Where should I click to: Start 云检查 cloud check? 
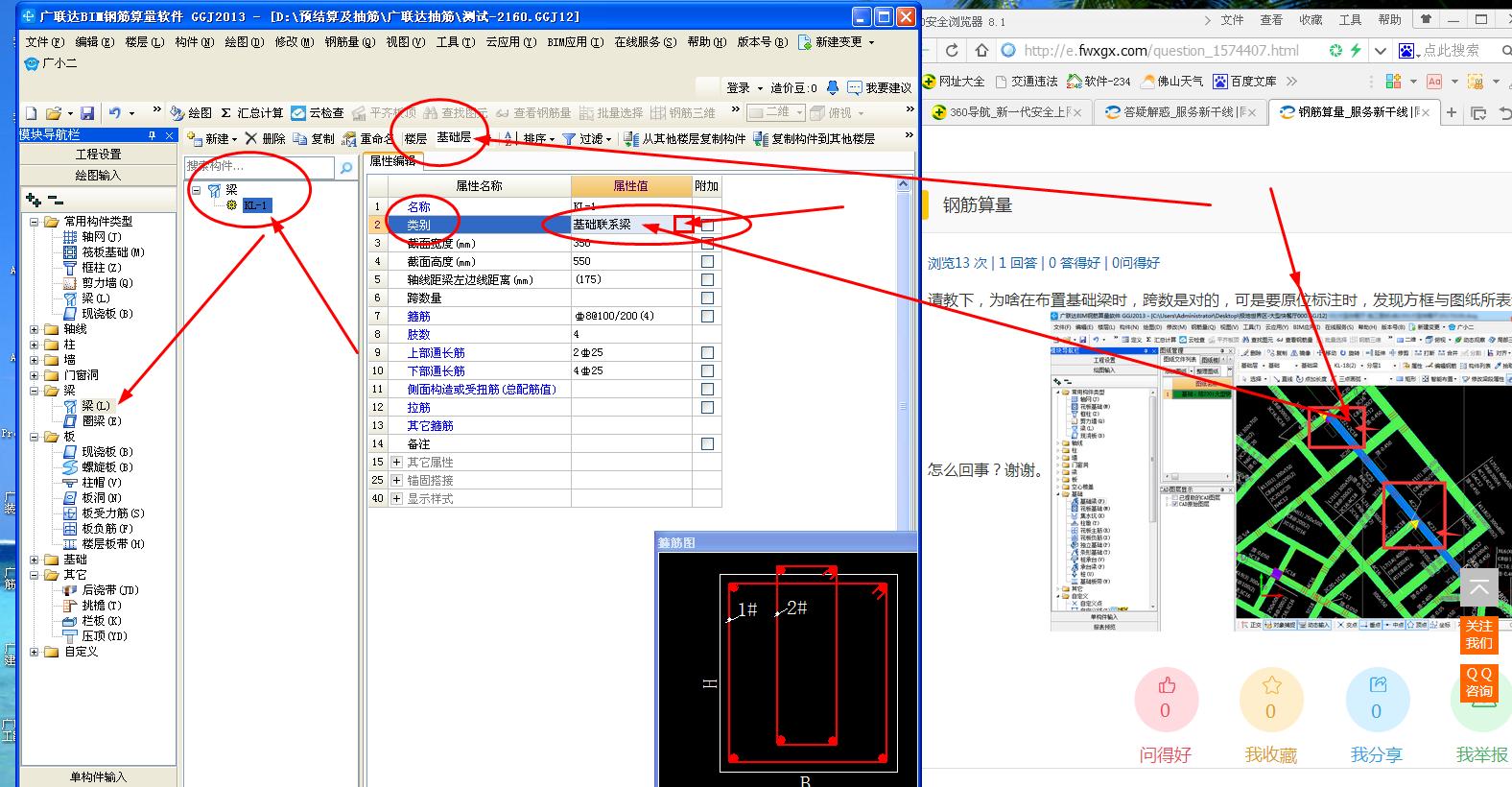[x=318, y=113]
